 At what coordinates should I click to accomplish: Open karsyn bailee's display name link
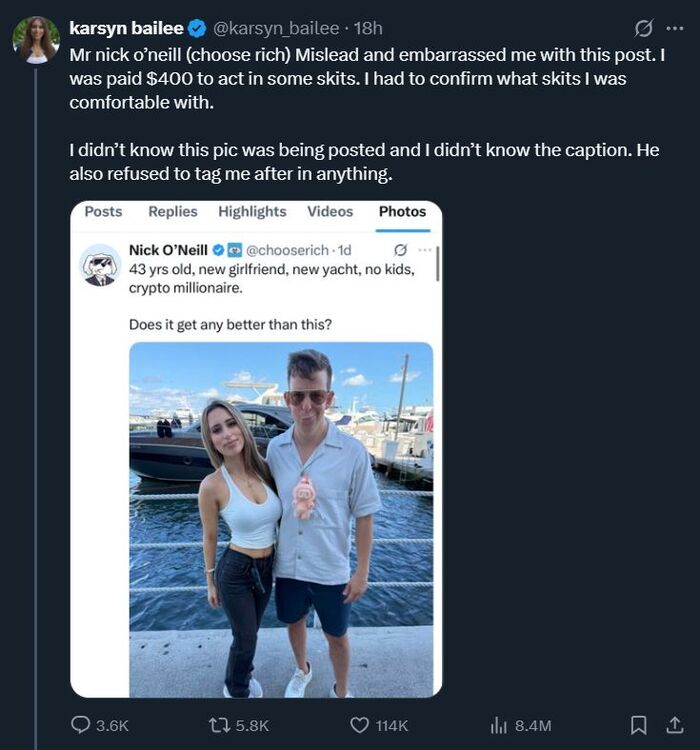[125, 28]
